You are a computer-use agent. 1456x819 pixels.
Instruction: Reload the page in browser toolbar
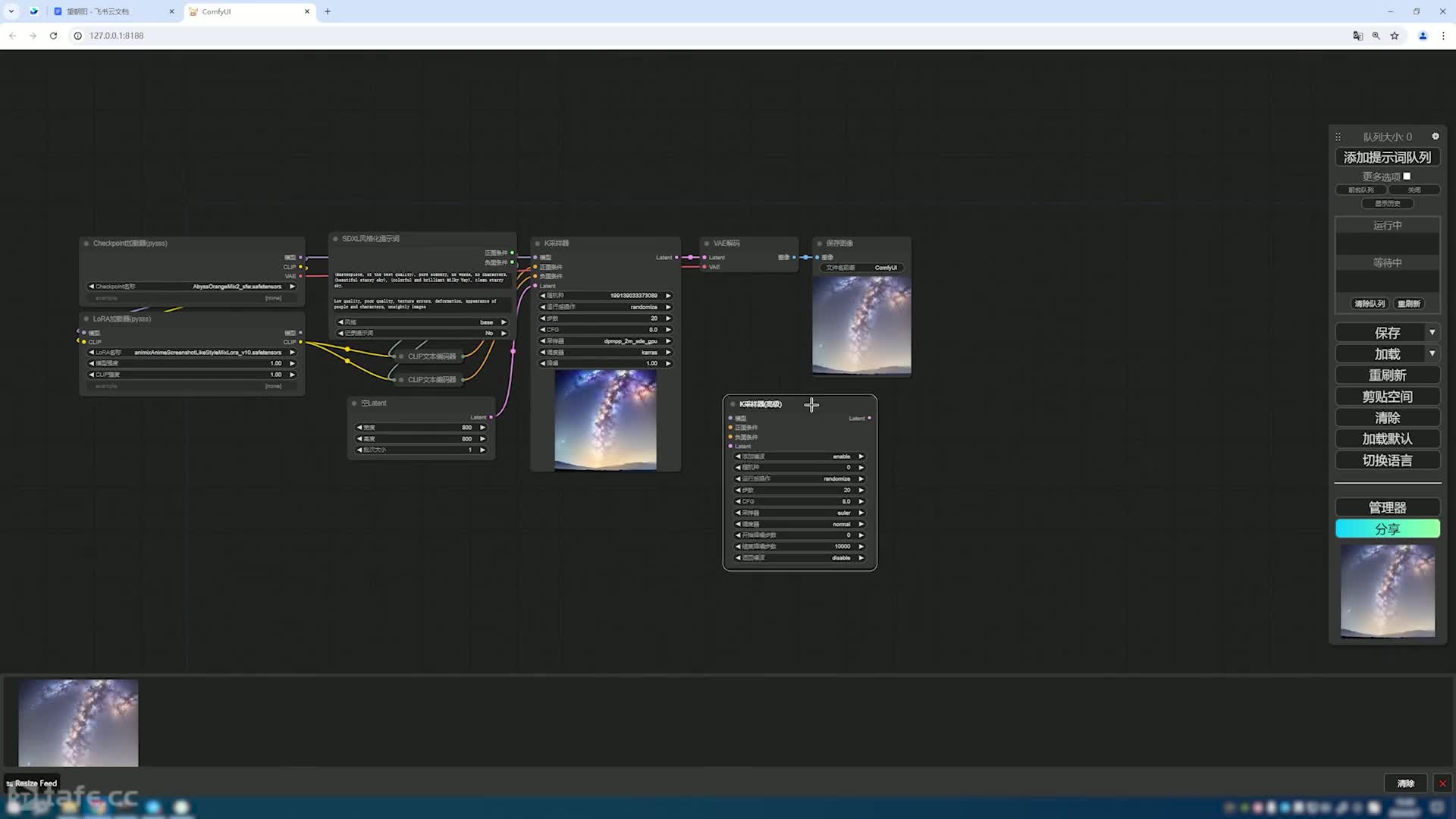pyautogui.click(x=53, y=36)
